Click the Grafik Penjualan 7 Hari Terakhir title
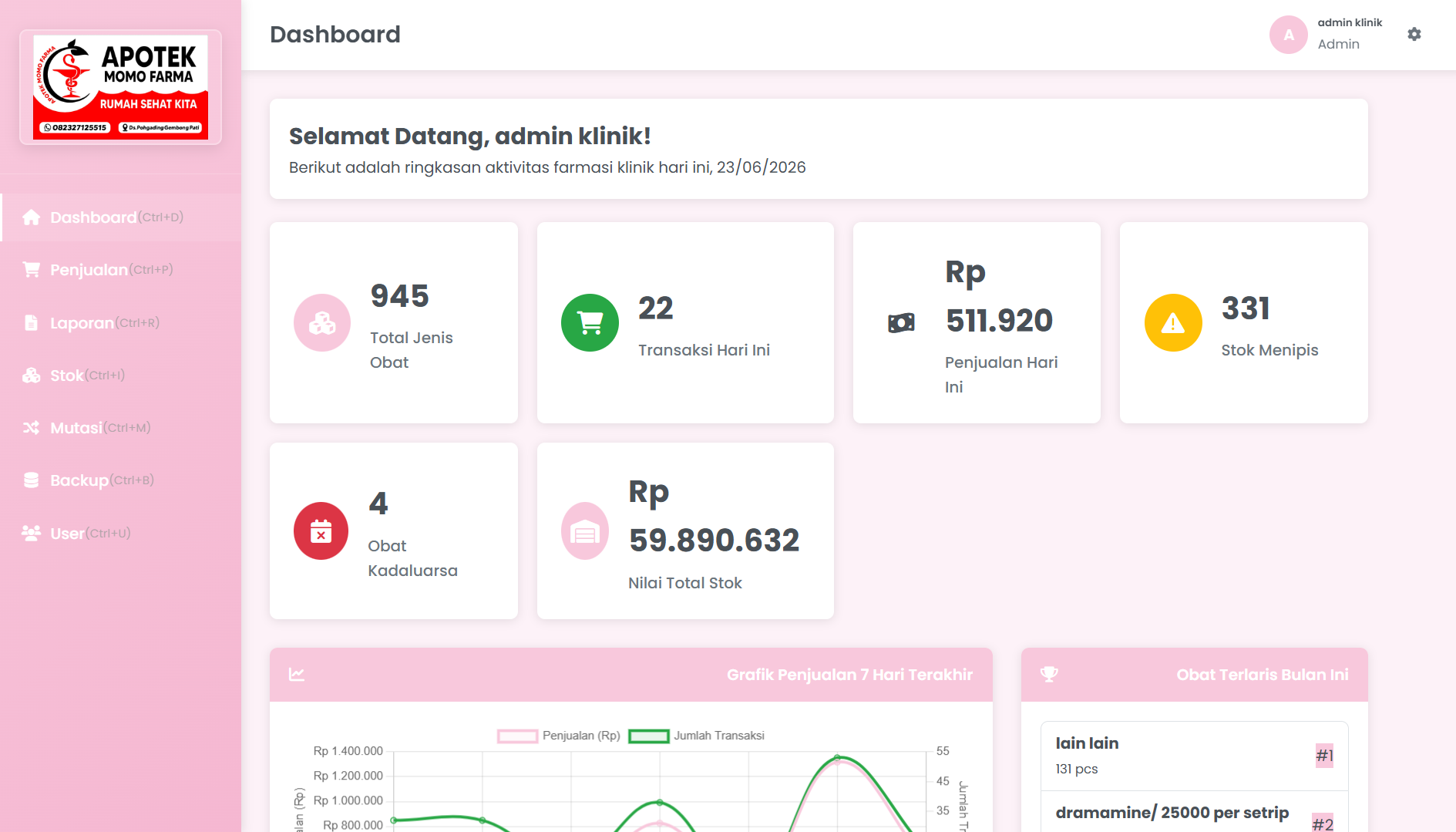 pyautogui.click(x=849, y=675)
